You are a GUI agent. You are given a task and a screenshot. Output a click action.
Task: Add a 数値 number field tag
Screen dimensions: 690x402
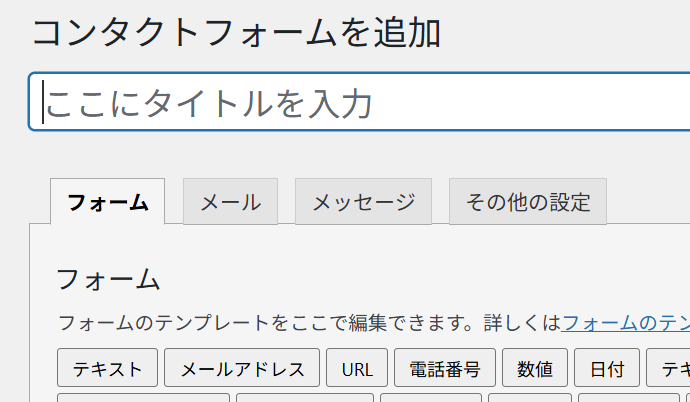click(x=535, y=368)
